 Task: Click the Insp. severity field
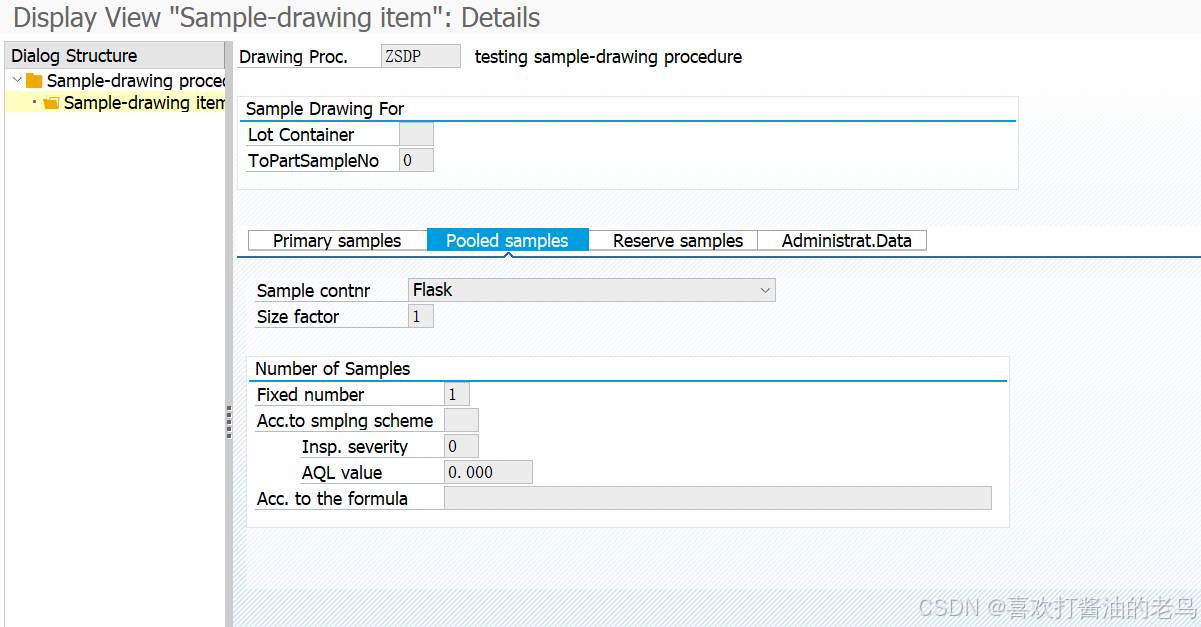pos(461,446)
